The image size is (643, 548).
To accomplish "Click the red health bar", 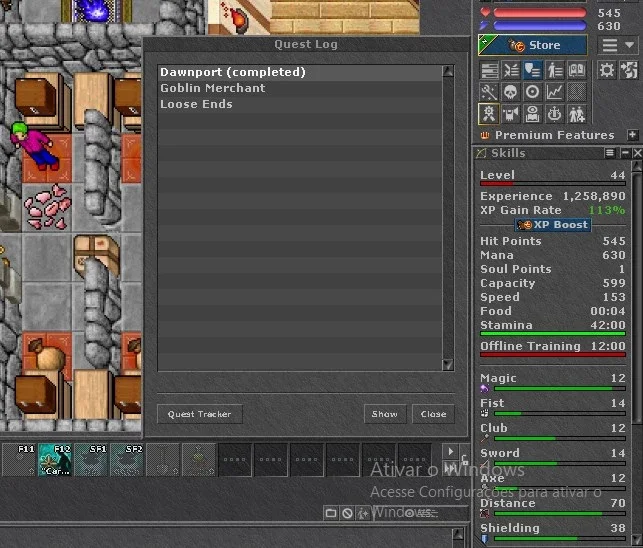I will 540,13.
